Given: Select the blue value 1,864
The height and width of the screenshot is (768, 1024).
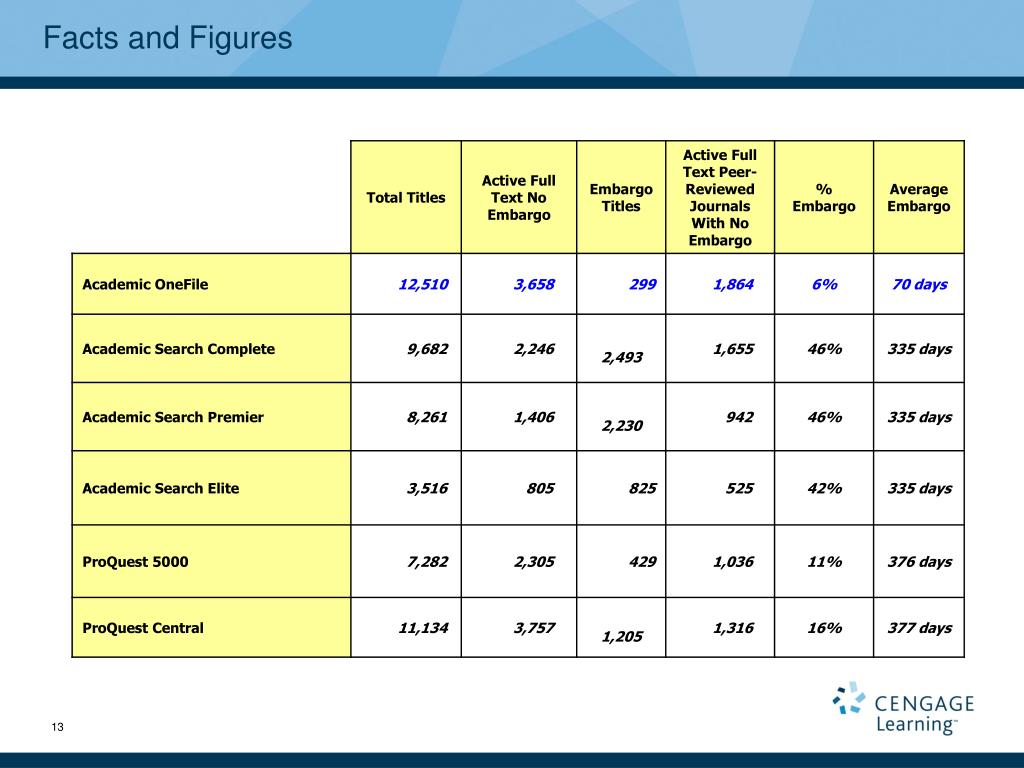Looking at the screenshot, I should click(x=733, y=284).
